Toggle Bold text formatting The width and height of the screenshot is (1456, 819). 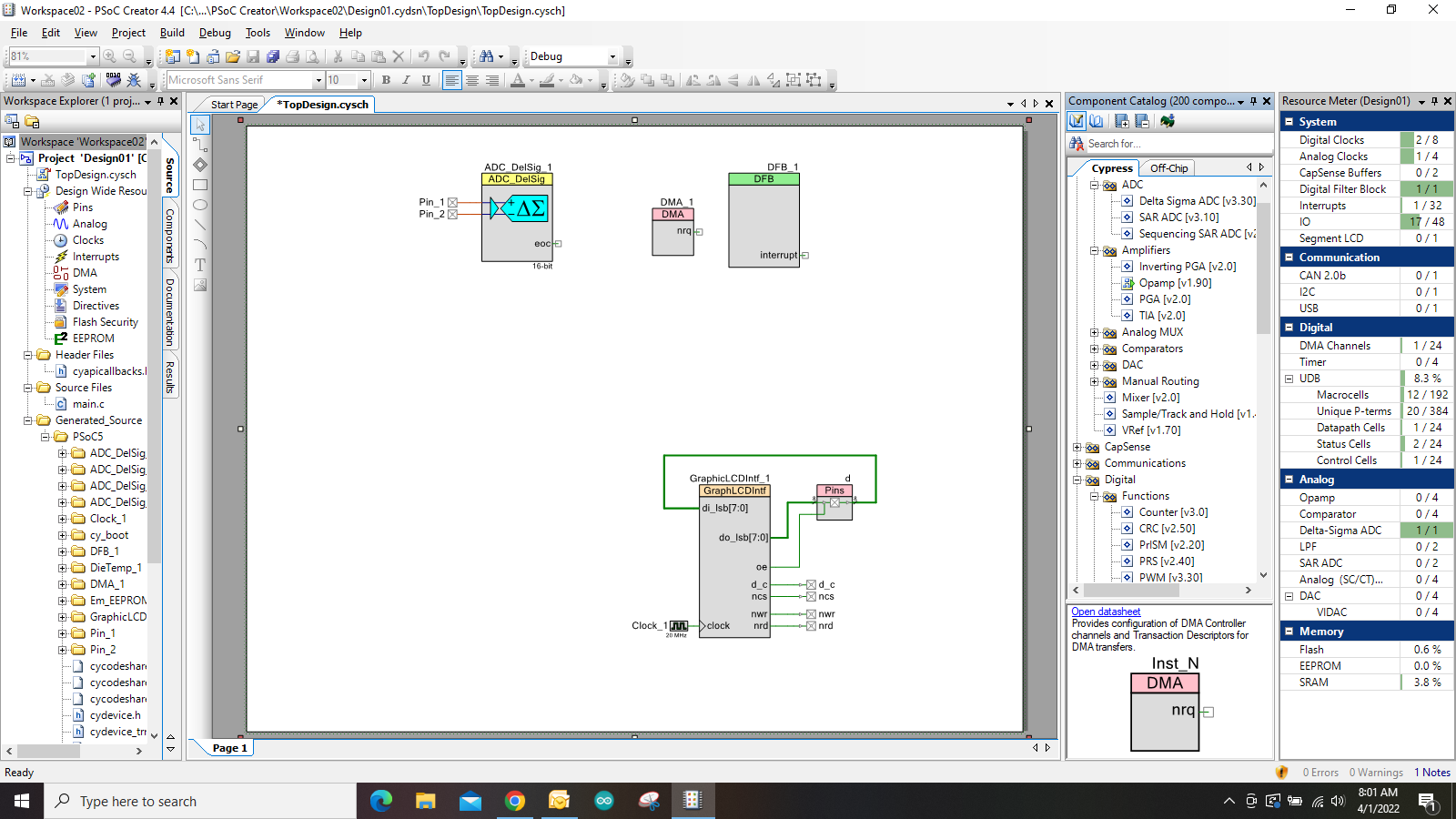[386, 80]
